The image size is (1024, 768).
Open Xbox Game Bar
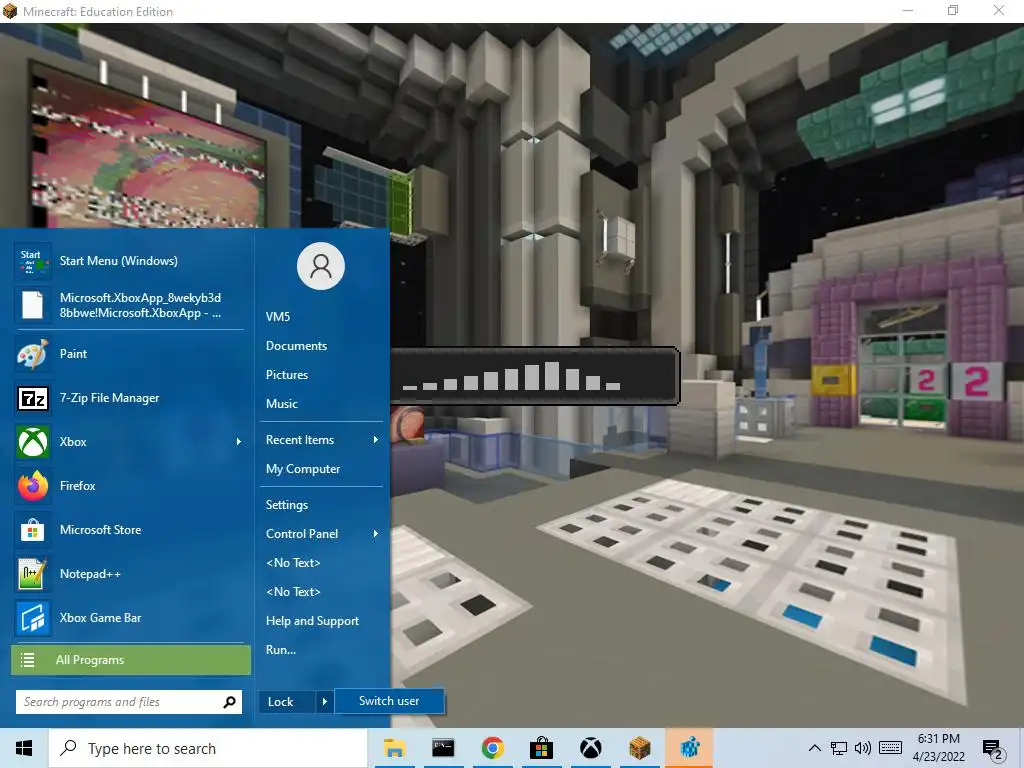129,618
